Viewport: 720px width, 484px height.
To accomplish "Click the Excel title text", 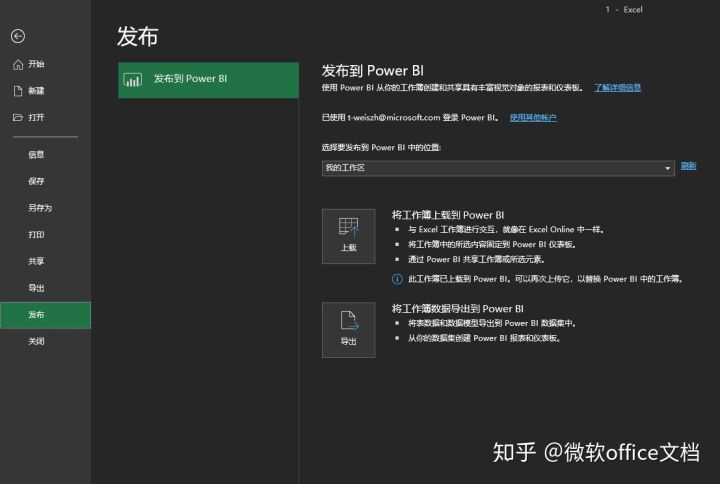I will (x=633, y=9).
